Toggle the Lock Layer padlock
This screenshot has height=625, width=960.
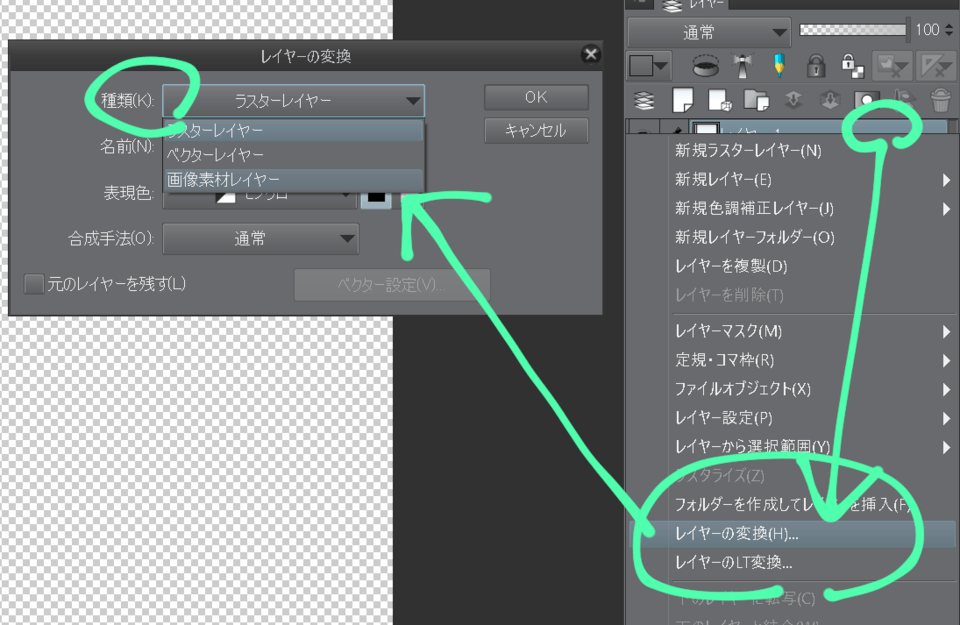(816, 66)
